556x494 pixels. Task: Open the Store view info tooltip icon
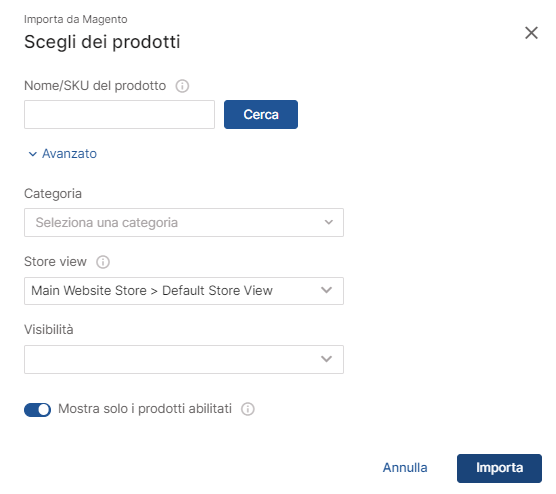[x=103, y=262]
